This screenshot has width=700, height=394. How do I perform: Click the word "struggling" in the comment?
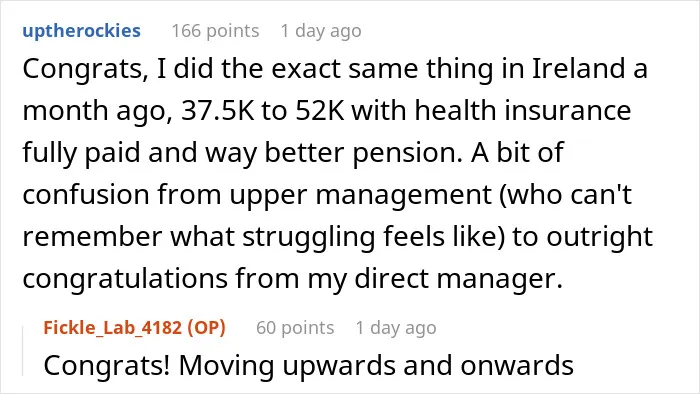point(308,238)
